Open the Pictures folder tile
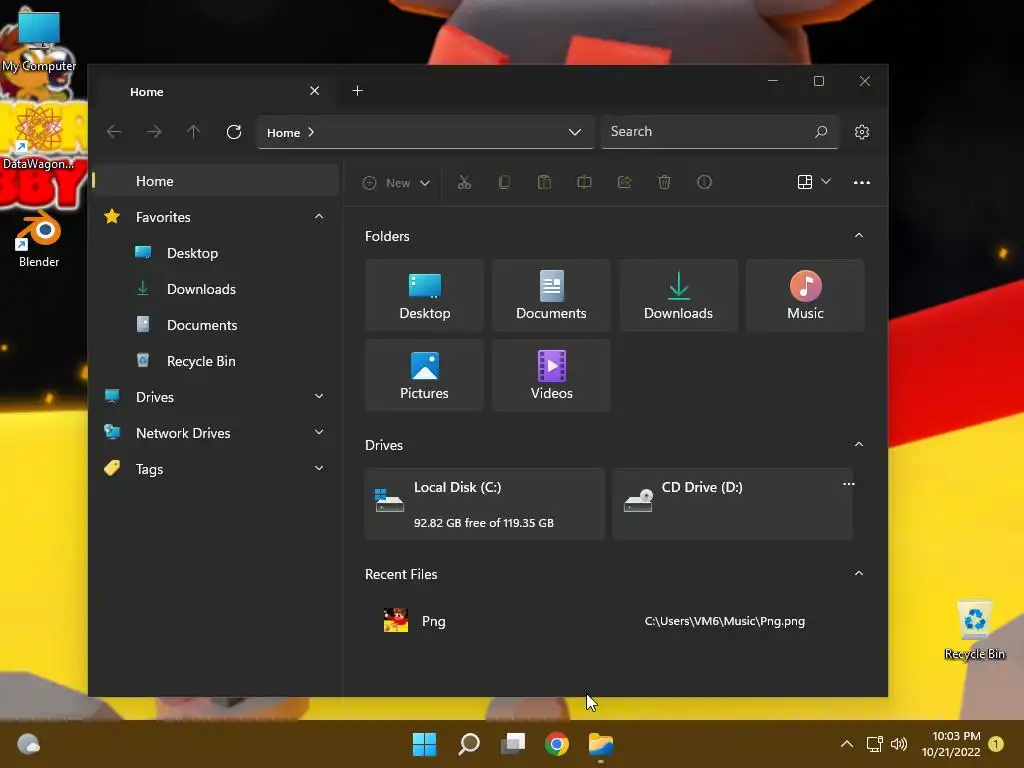The image size is (1024, 768). click(x=424, y=375)
